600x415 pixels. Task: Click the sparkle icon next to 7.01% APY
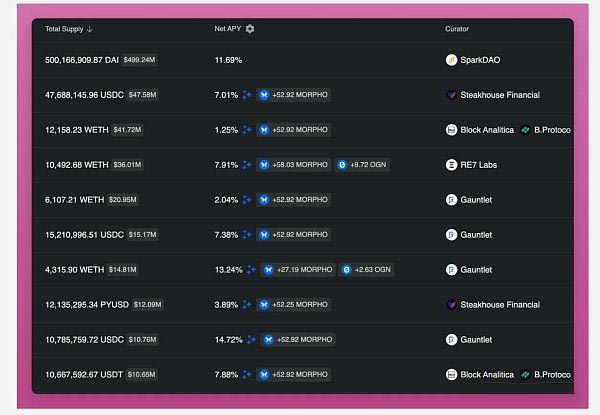[x=246, y=95]
